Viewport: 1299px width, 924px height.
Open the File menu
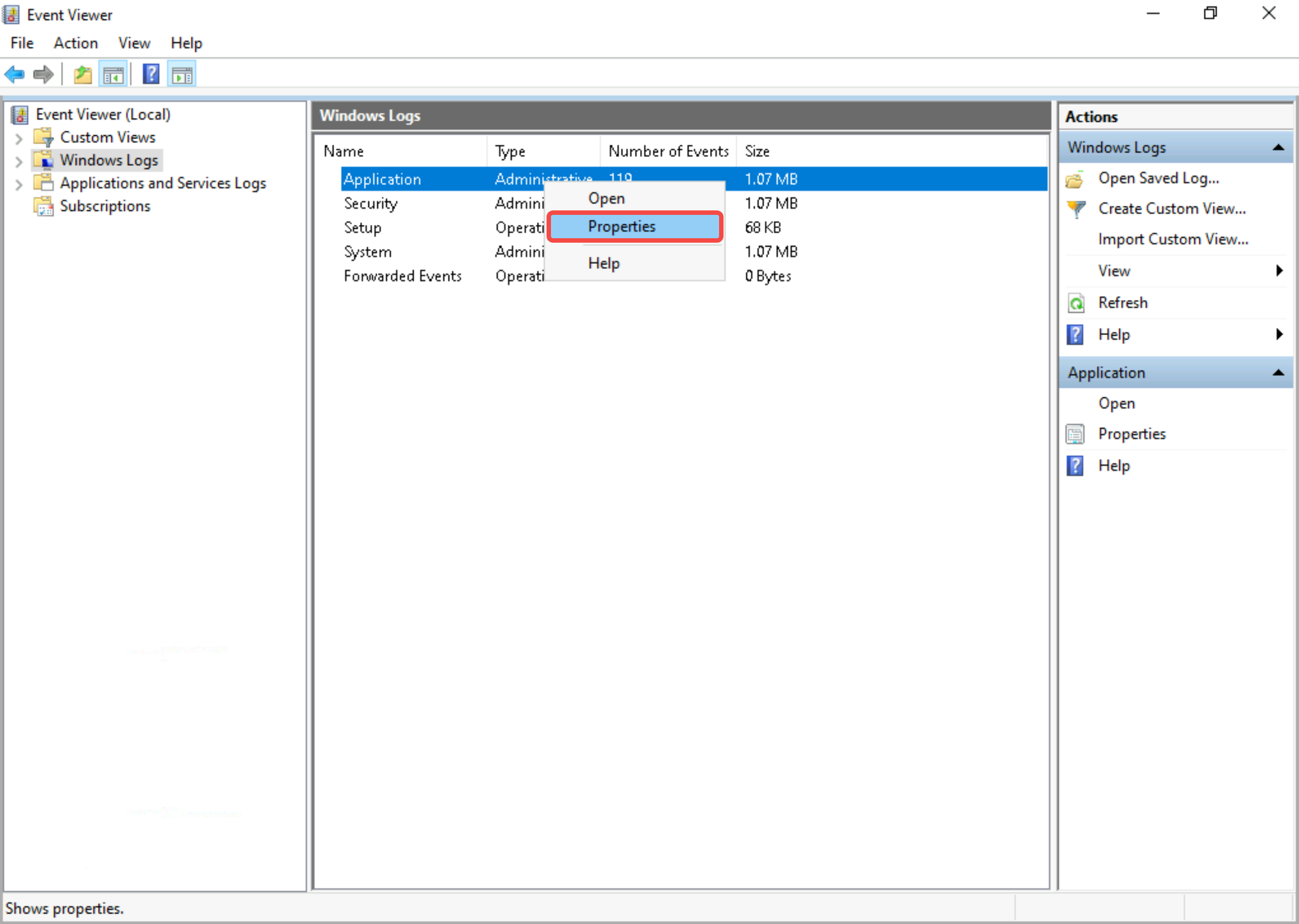(x=22, y=43)
